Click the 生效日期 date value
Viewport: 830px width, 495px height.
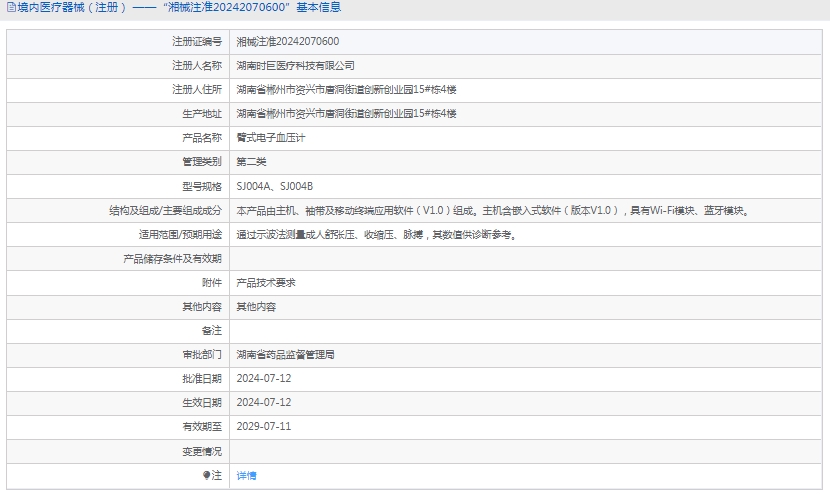point(264,403)
